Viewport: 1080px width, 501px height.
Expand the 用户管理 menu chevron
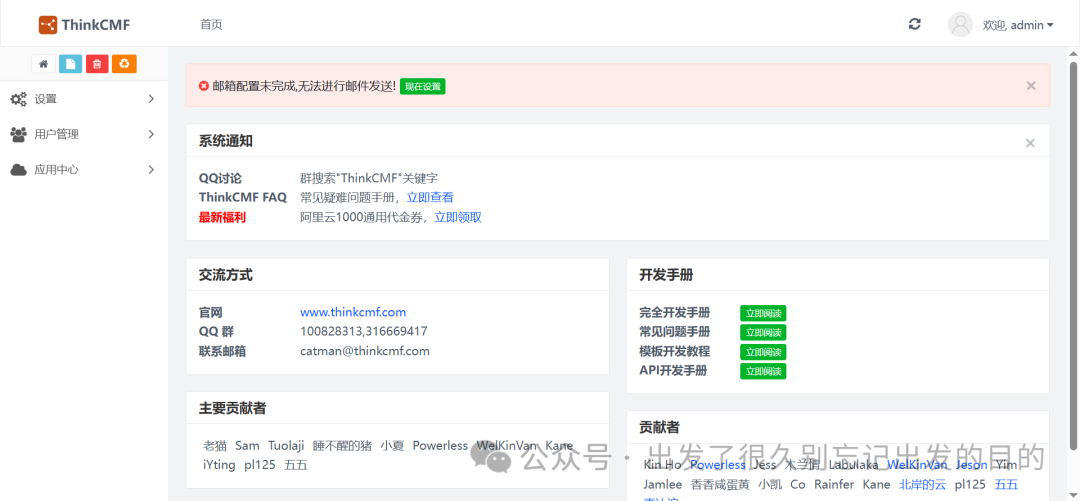click(x=152, y=134)
